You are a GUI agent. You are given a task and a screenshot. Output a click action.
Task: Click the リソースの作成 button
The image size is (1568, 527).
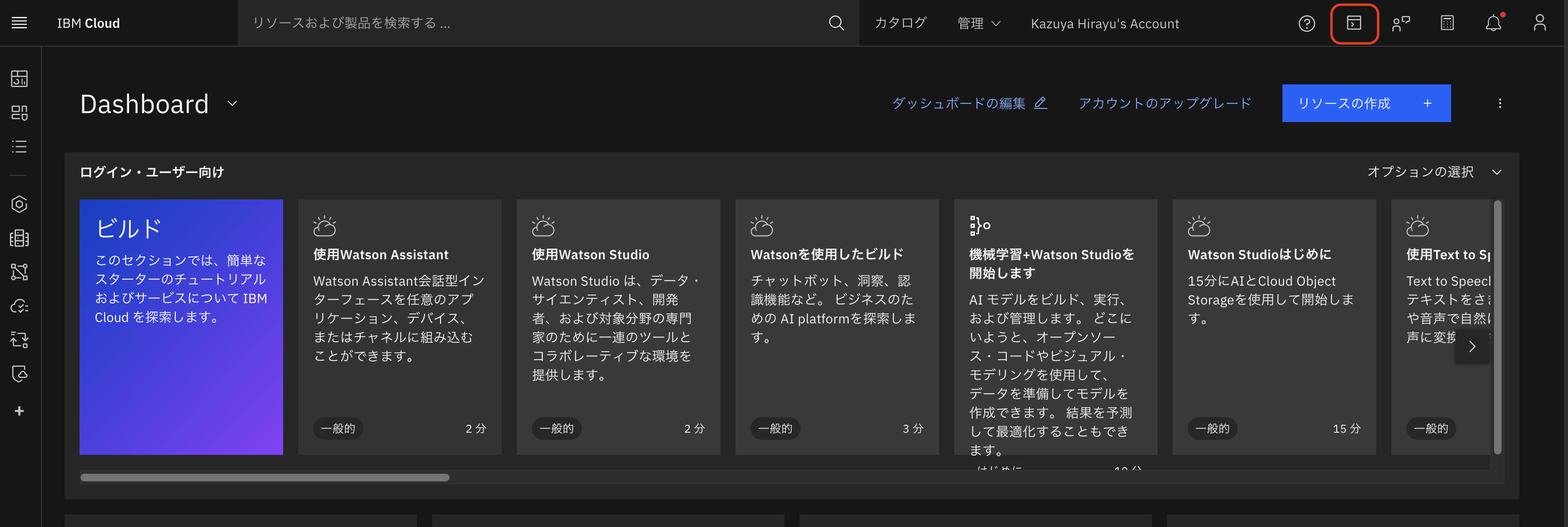[1366, 103]
